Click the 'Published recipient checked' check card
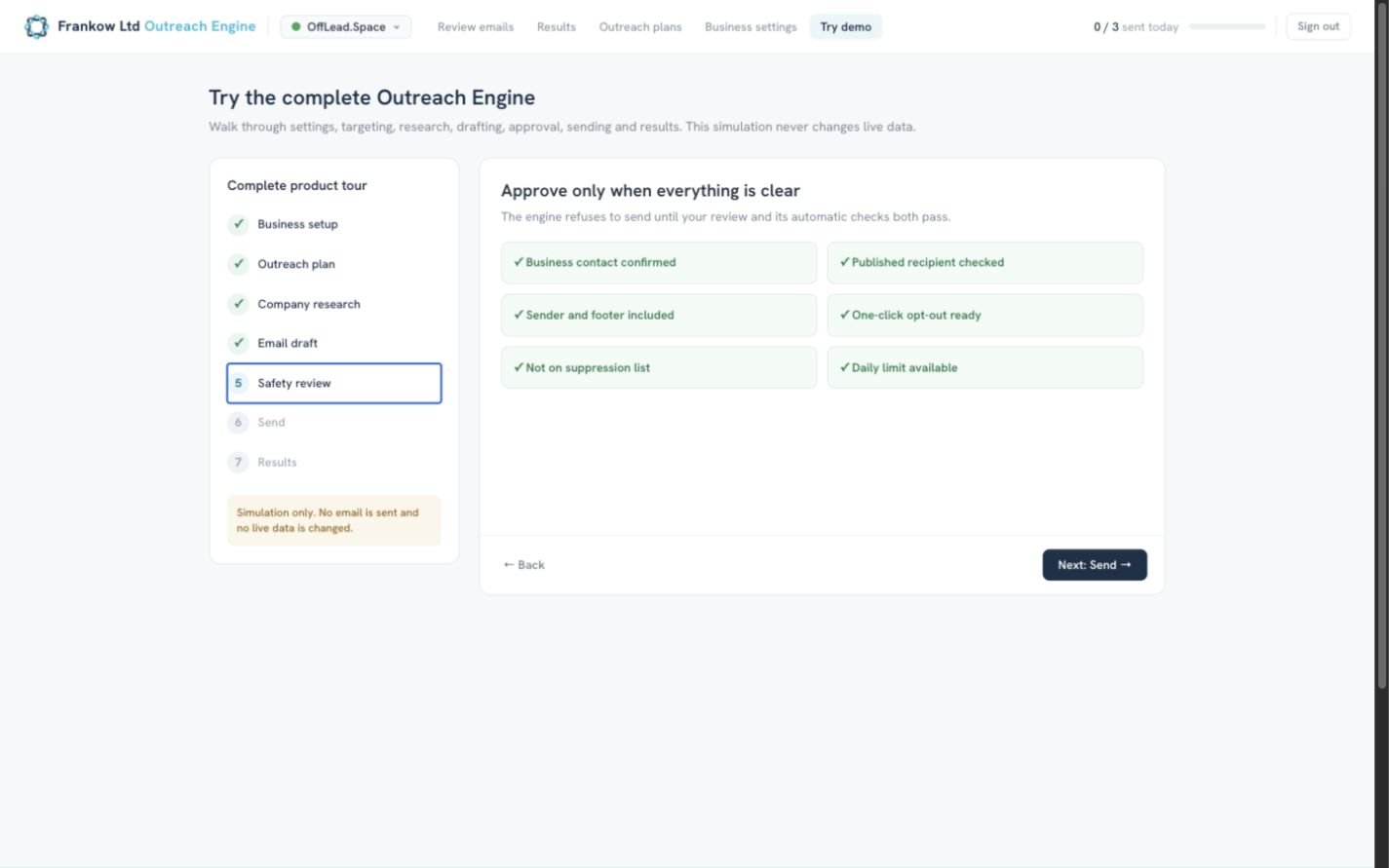The image size is (1389, 868). coord(985,263)
